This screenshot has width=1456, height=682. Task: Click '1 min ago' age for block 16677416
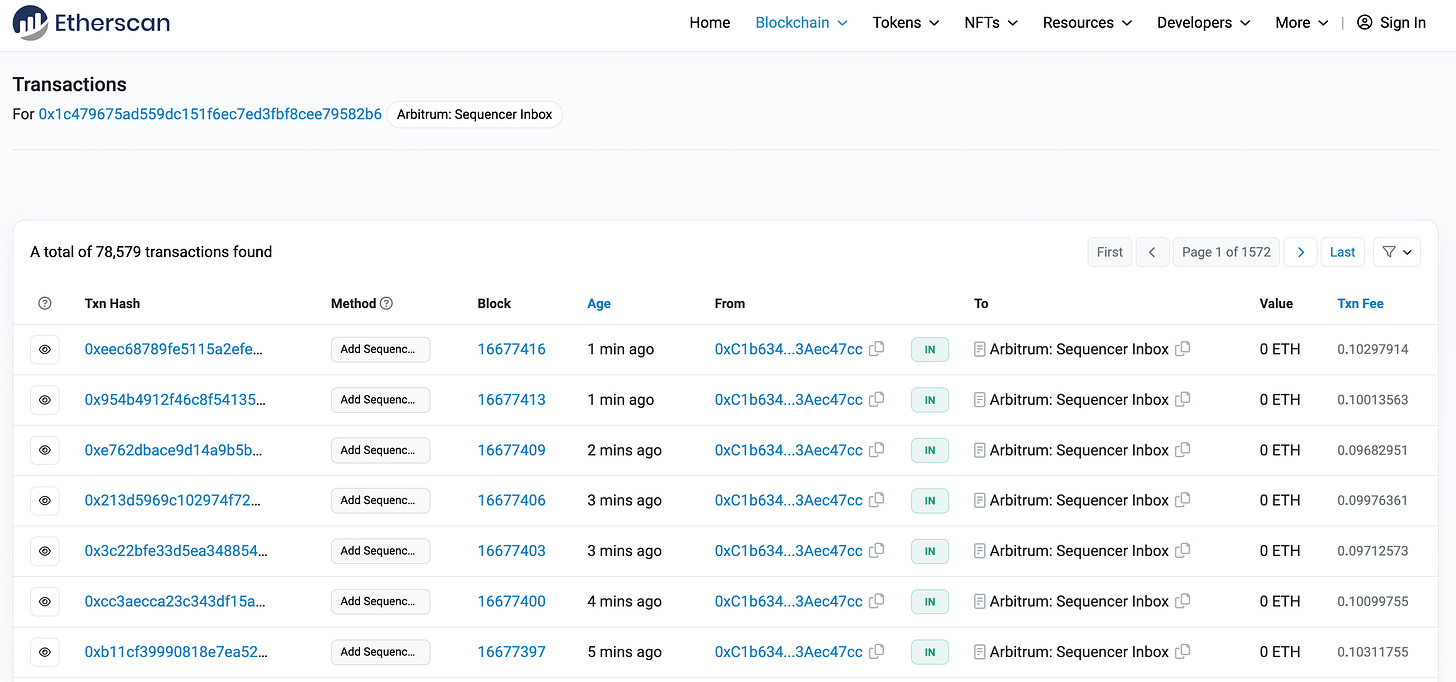point(621,349)
